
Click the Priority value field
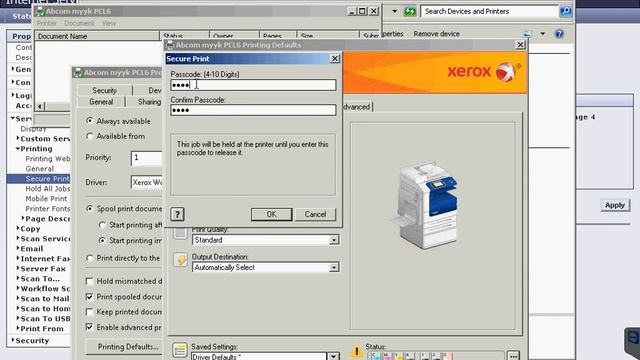(147, 158)
